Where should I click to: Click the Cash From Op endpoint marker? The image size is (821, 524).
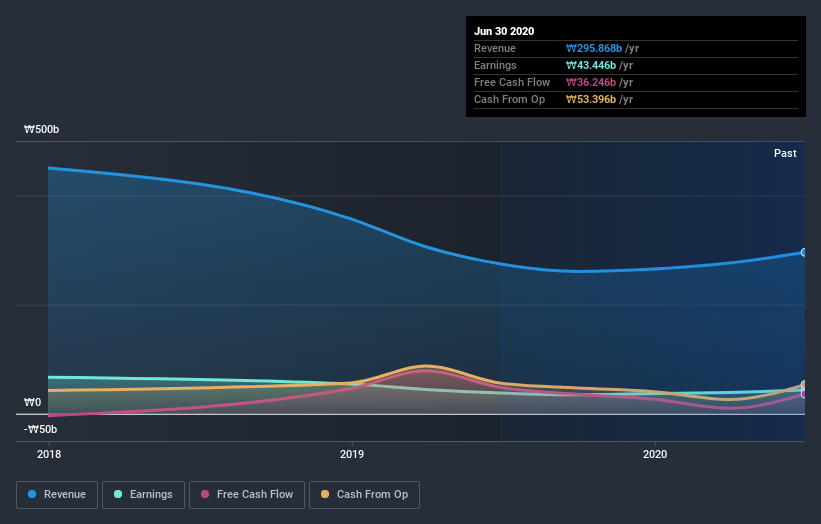(804, 385)
